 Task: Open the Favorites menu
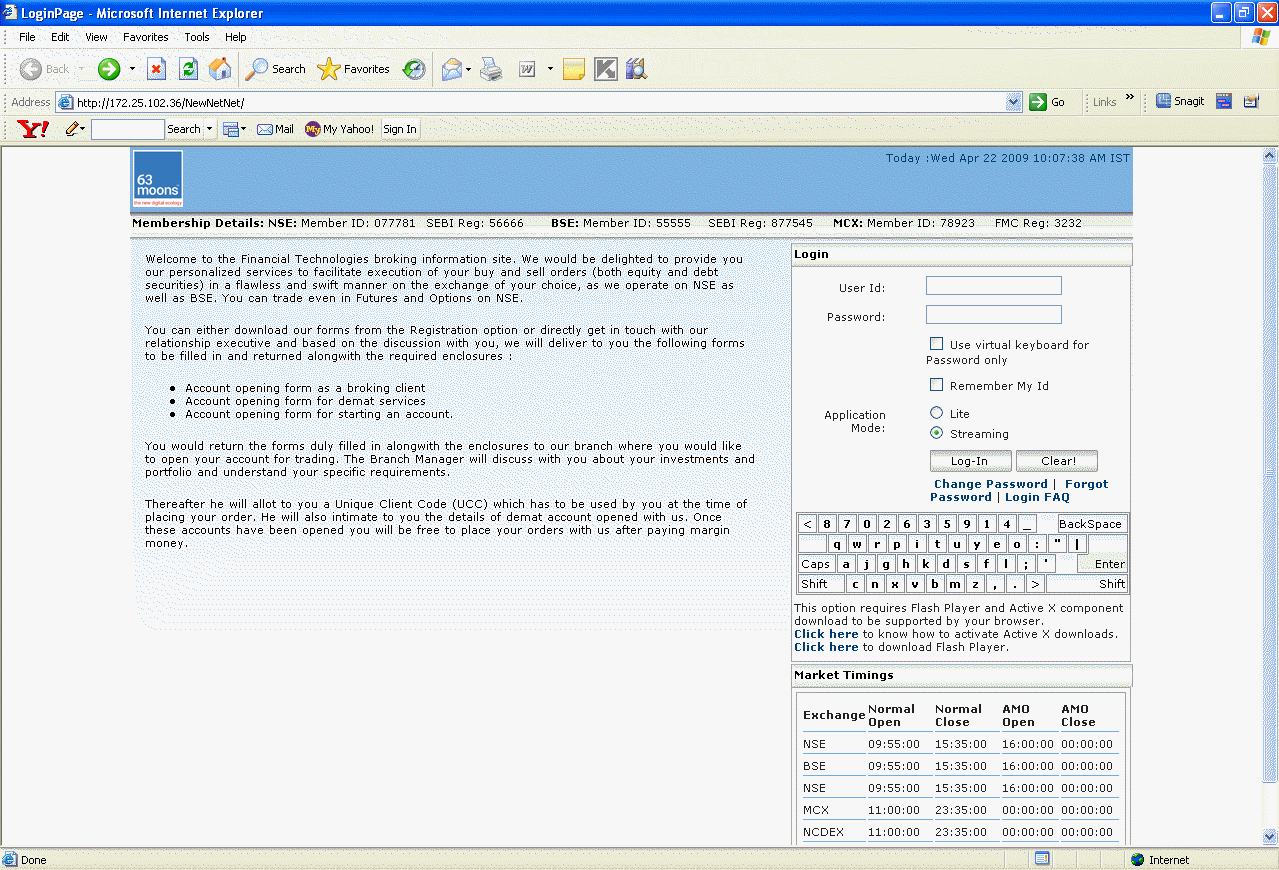click(146, 37)
